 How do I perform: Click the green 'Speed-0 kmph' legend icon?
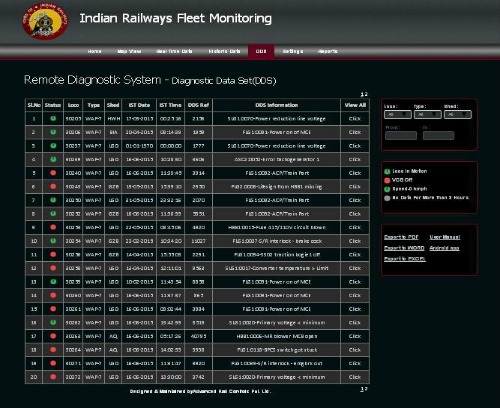pos(387,189)
